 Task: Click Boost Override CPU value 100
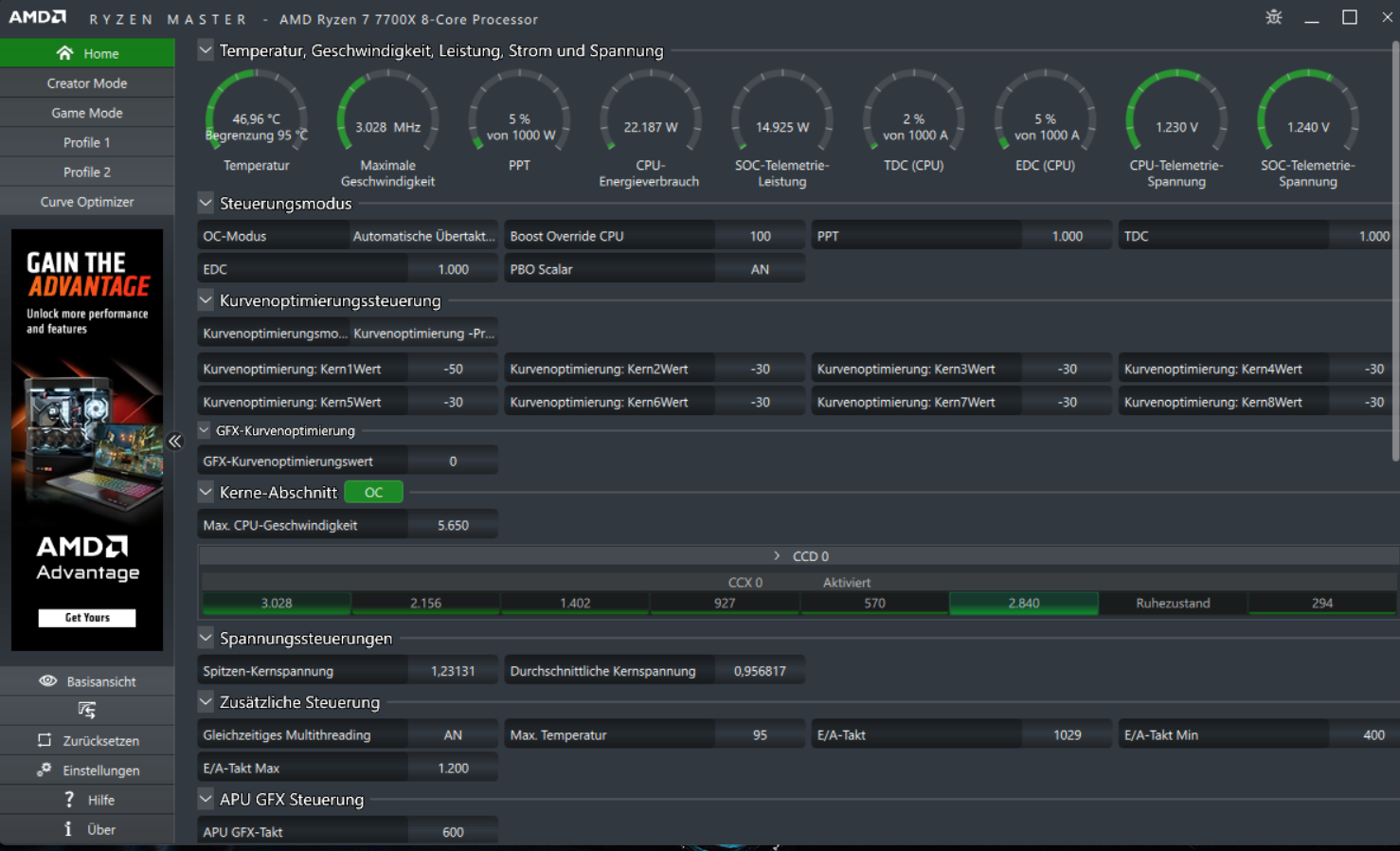point(760,236)
